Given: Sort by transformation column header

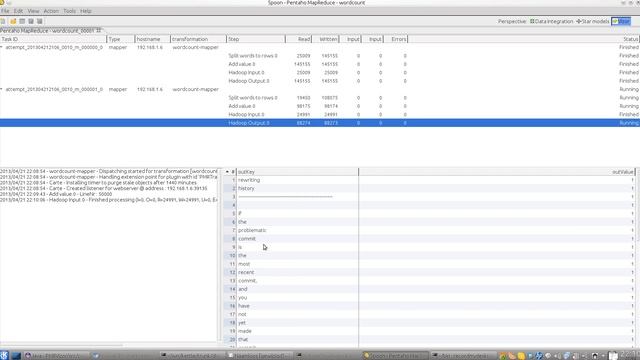Looking at the screenshot, I should 198,39.
